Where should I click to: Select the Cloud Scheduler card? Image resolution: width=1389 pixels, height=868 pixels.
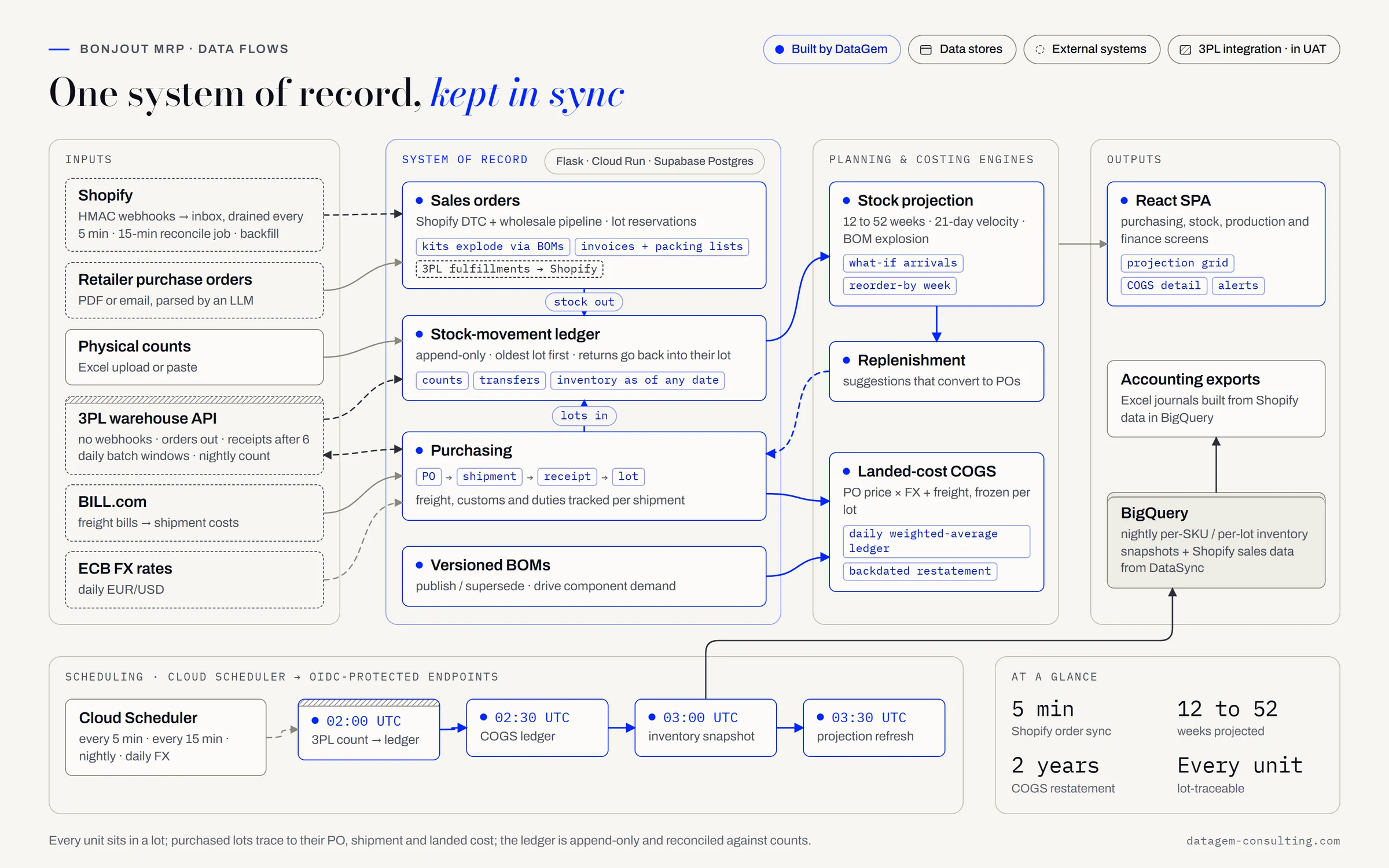click(166, 737)
